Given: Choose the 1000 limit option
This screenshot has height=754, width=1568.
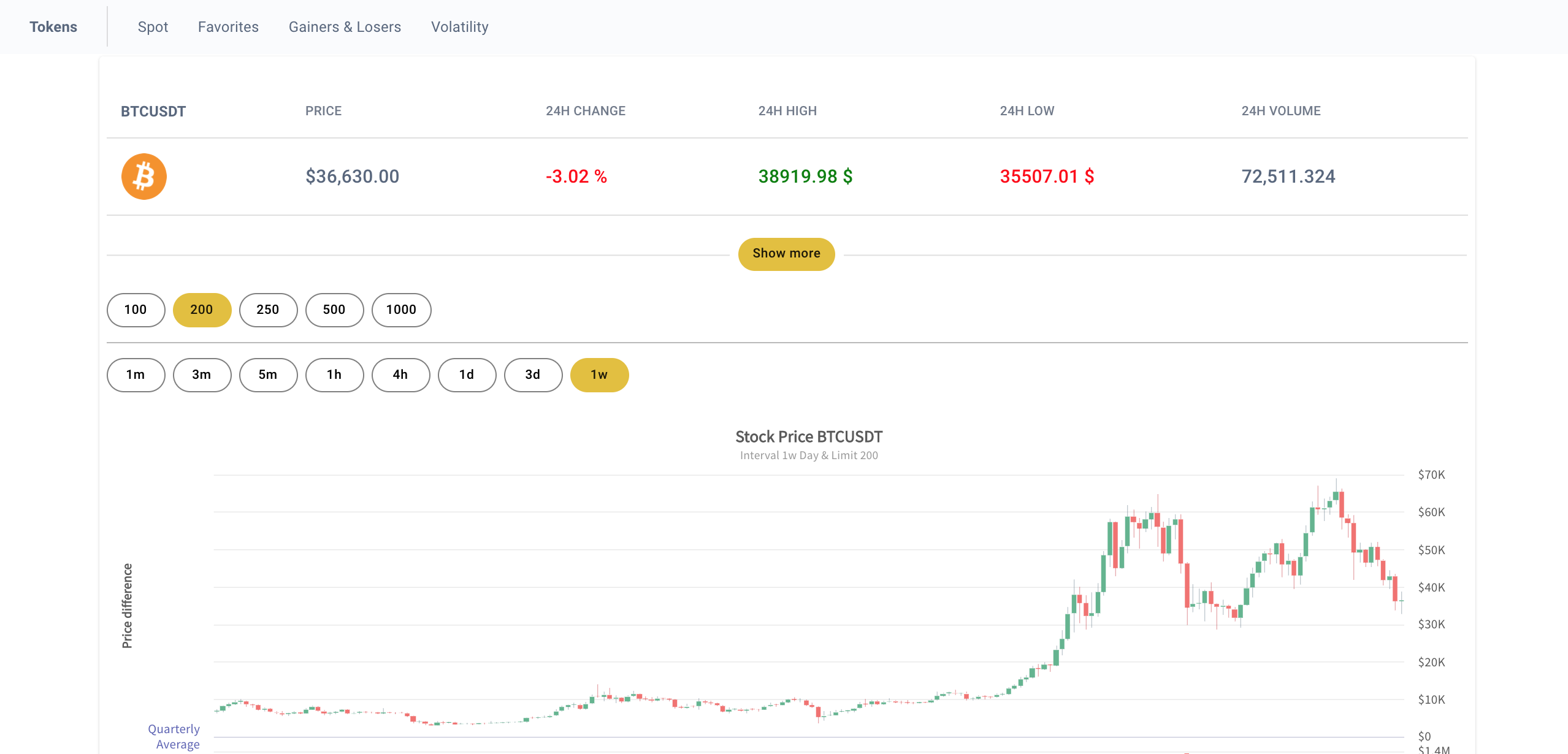Looking at the screenshot, I should [x=400, y=310].
